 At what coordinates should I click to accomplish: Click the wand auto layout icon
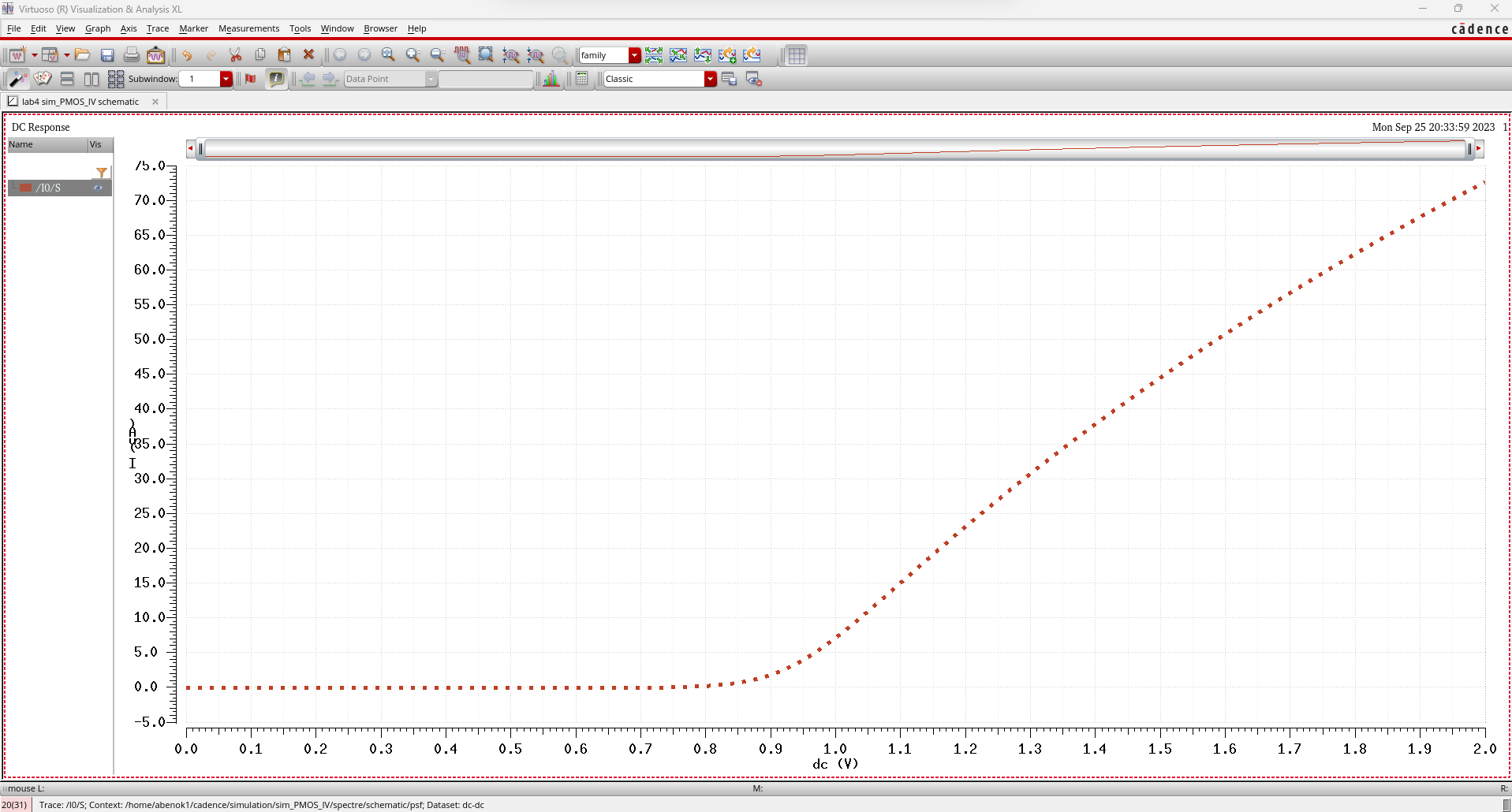click(18, 79)
